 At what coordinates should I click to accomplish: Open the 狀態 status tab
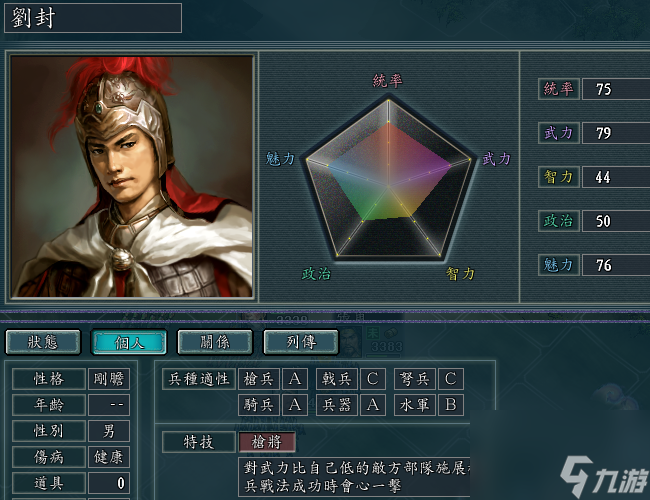point(43,342)
